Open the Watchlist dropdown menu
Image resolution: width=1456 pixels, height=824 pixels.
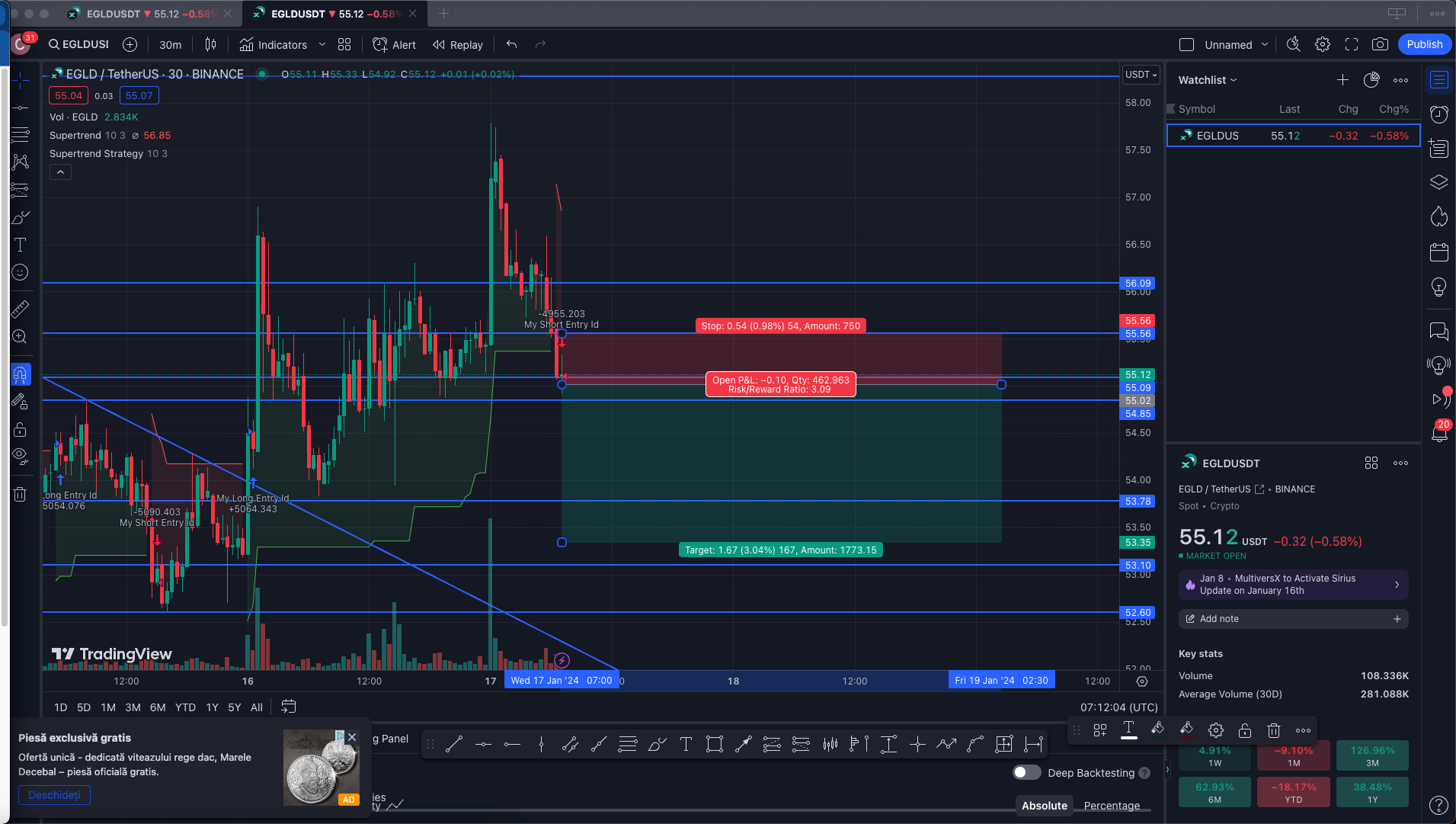click(1208, 80)
